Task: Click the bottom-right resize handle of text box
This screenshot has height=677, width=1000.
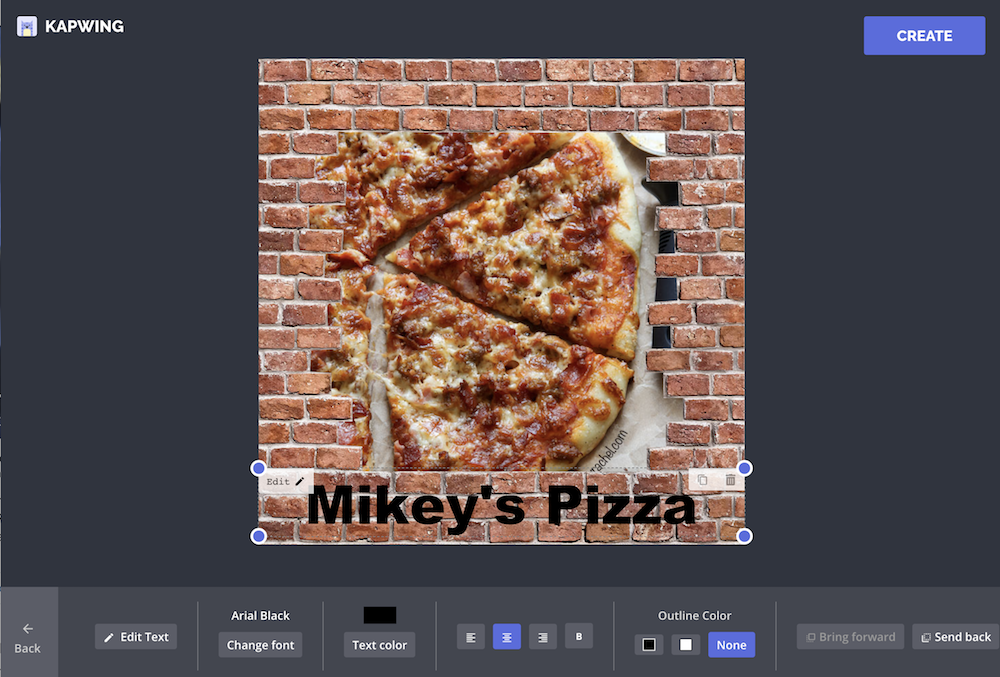Action: tap(744, 536)
